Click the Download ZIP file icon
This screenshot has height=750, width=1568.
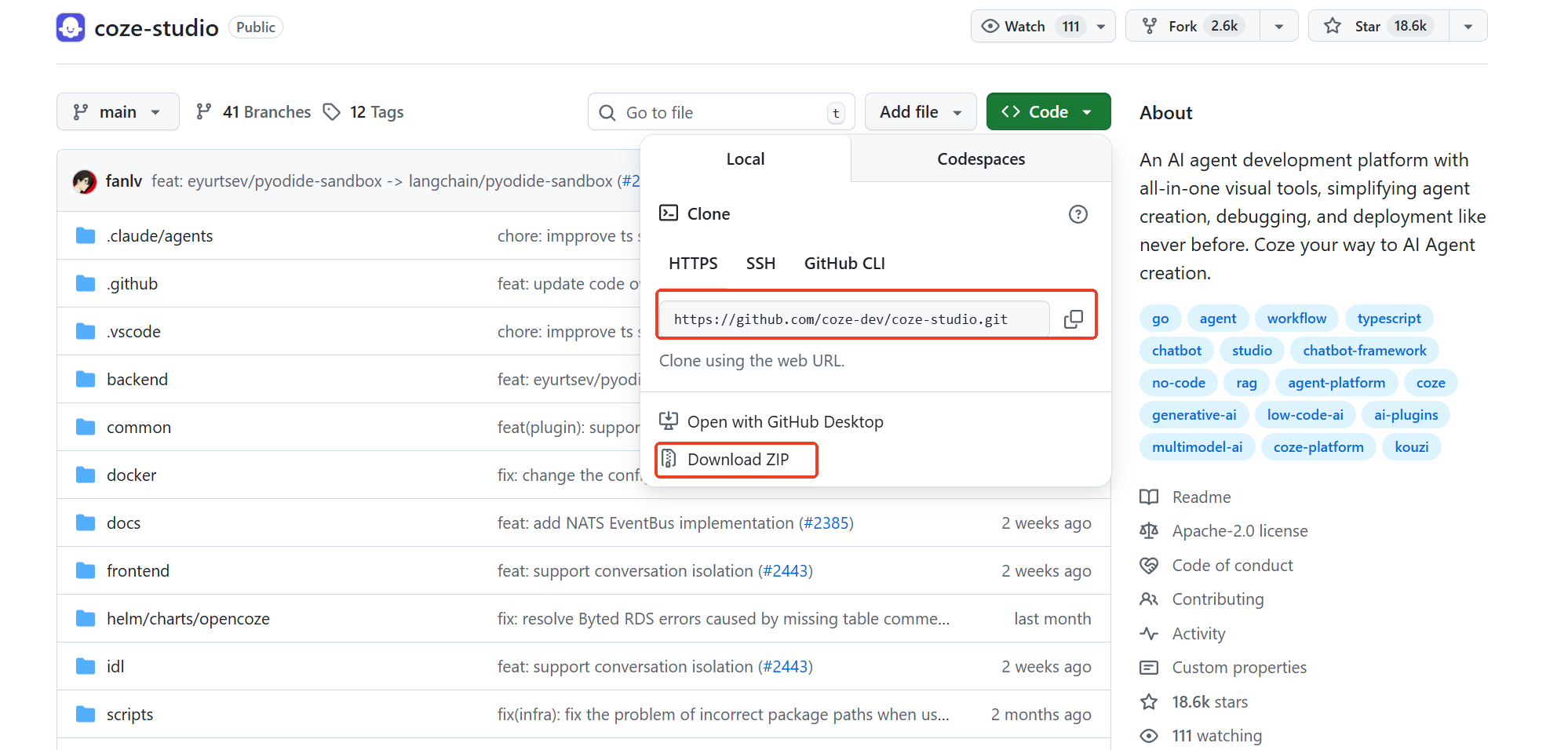(x=669, y=459)
